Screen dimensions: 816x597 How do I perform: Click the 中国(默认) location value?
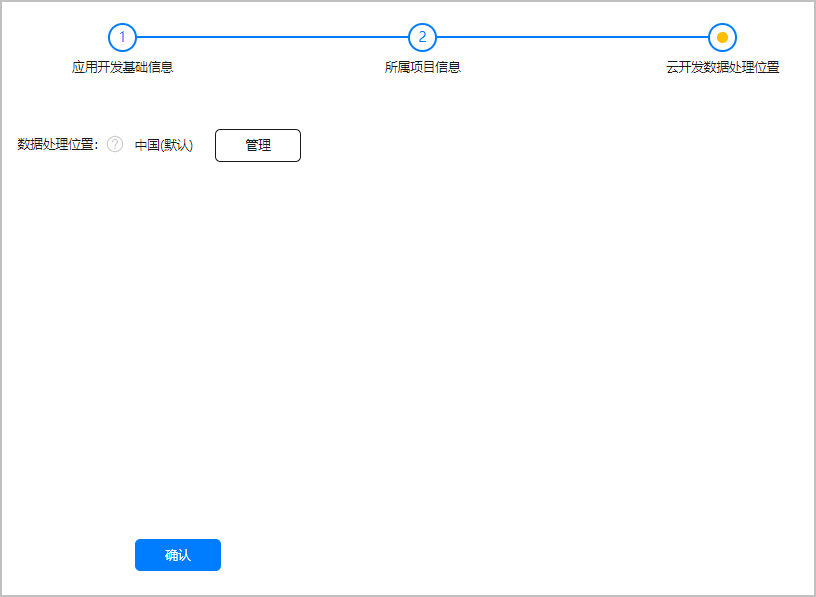click(163, 145)
